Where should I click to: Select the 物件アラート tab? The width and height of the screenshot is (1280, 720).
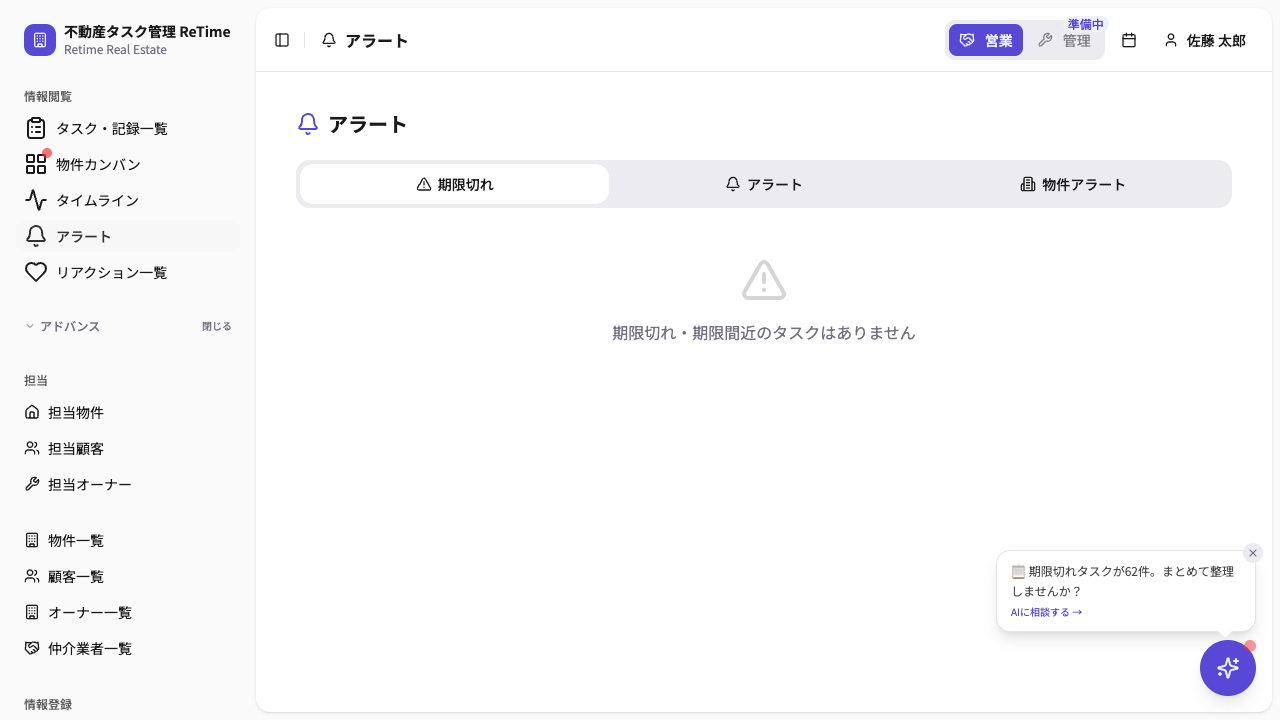(x=1073, y=184)
